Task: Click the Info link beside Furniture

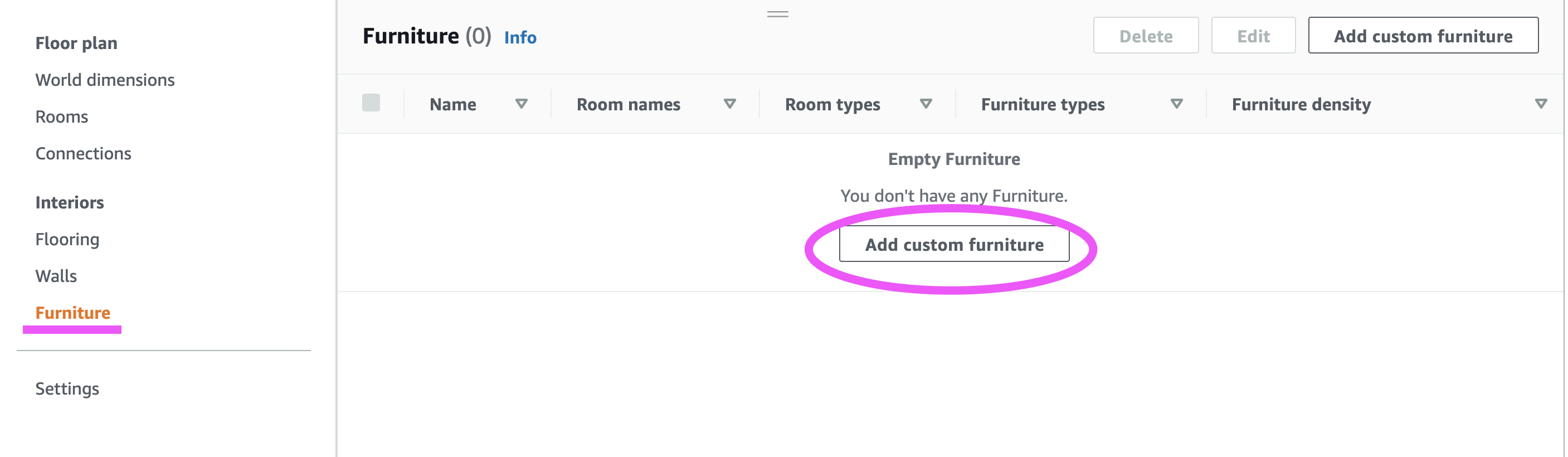Action: [520, 38]
